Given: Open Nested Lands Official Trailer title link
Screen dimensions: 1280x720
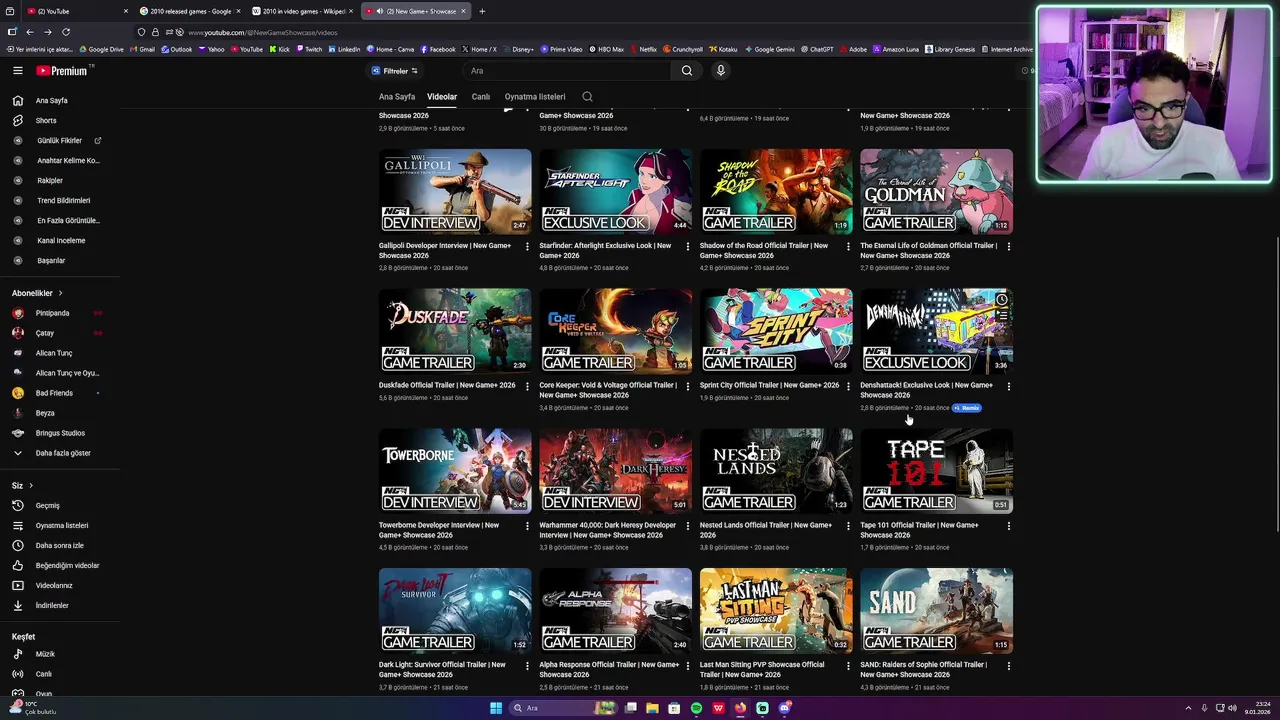Looking at the screenshot, I should (766, 530).
